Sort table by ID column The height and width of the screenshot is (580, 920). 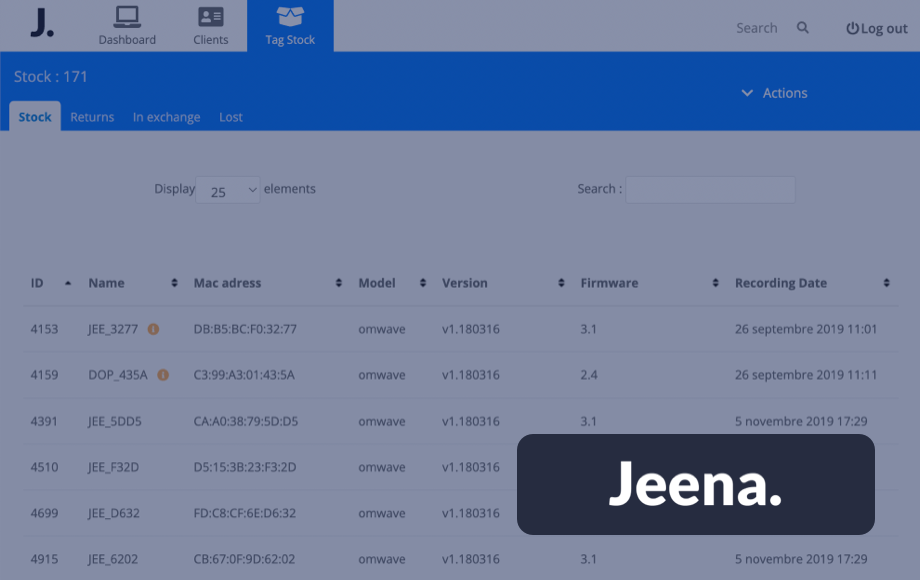pos(68,283)
